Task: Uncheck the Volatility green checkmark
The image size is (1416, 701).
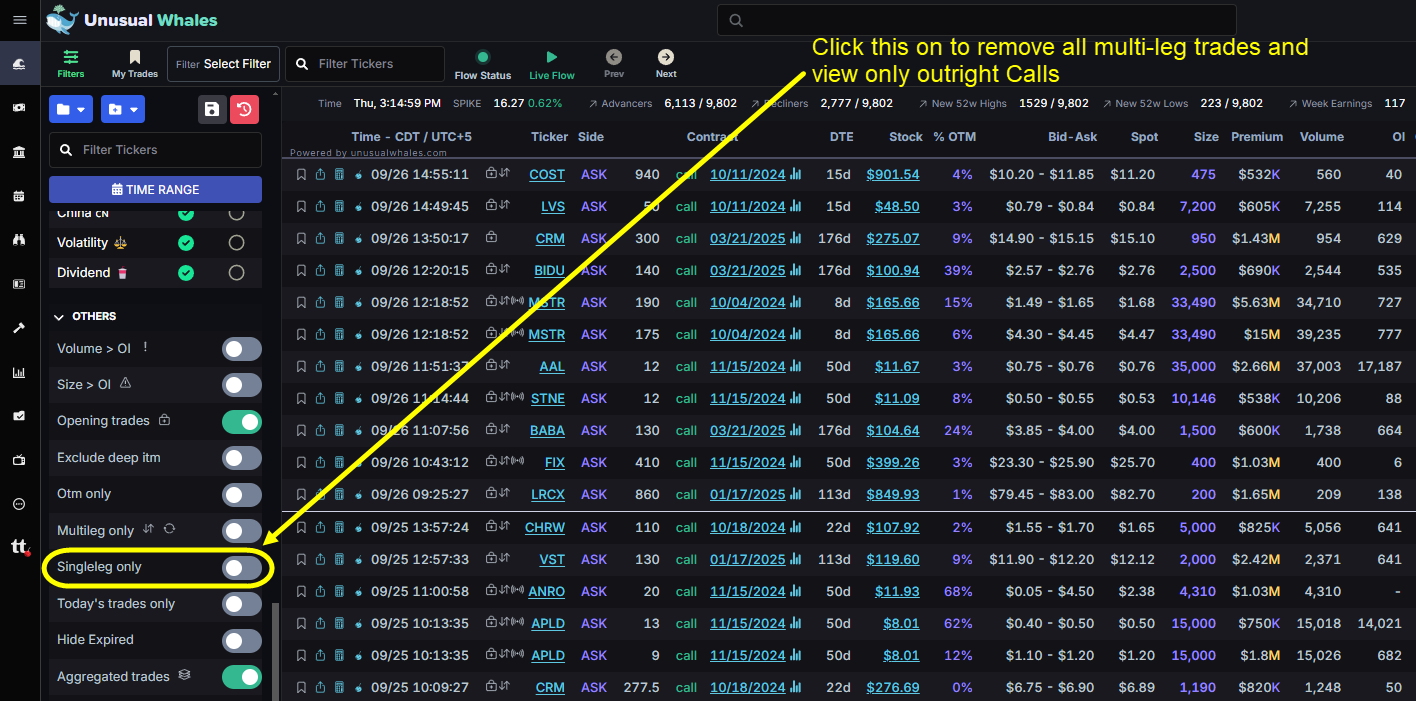Action: pos(185,242)
